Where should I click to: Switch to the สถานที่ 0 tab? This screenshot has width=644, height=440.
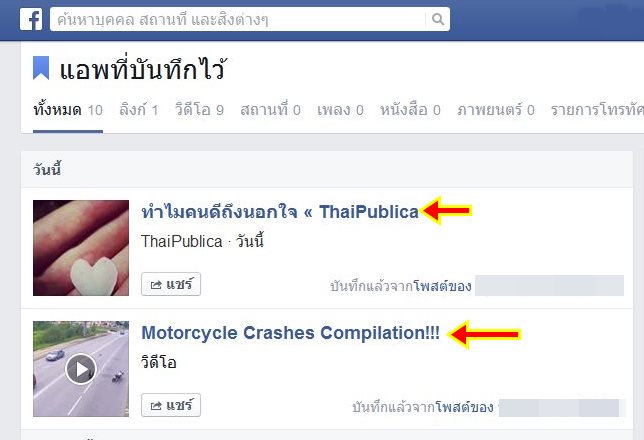pos(270,110)
